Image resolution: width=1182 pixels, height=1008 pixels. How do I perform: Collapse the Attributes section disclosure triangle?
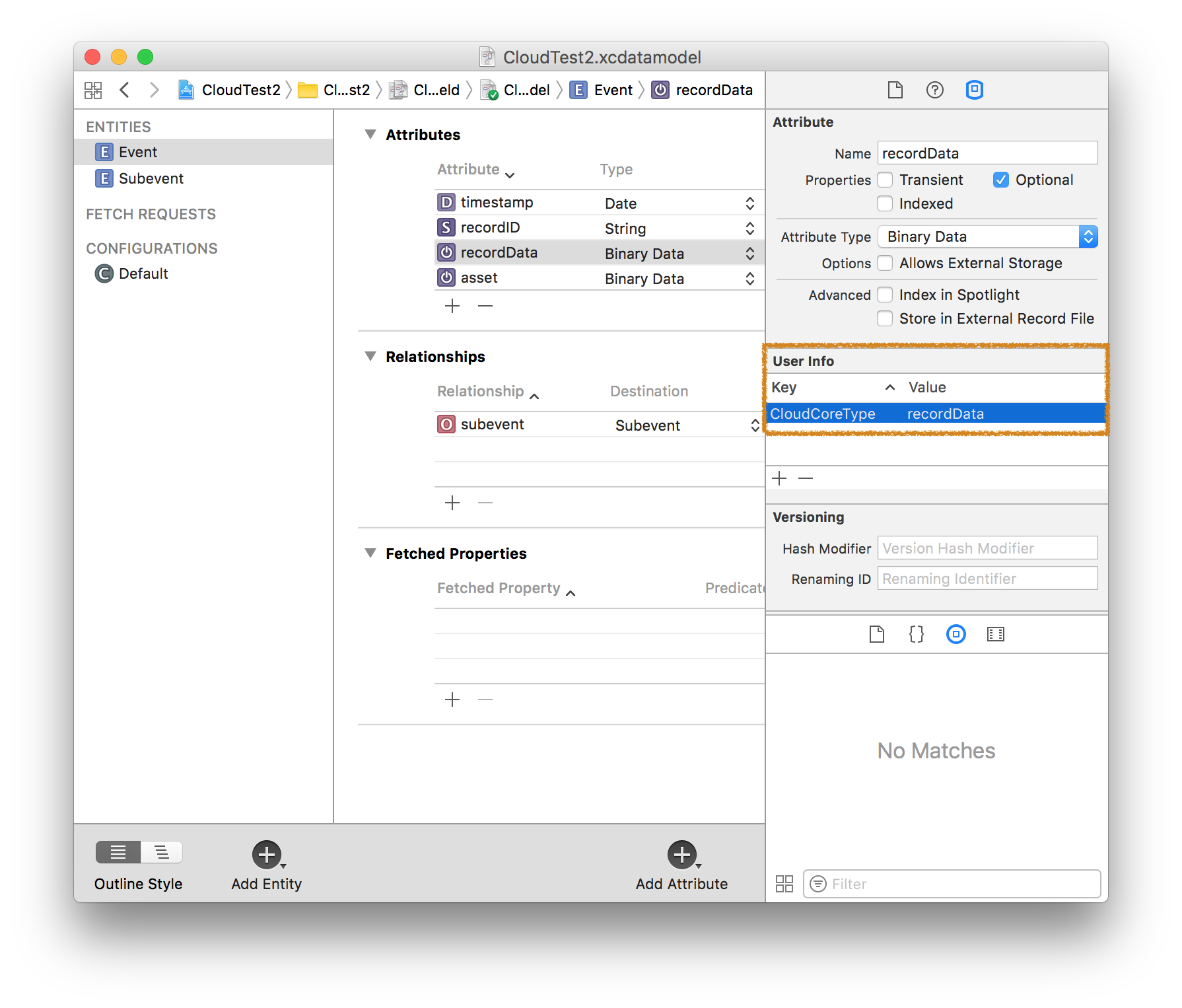click(x=370, y=134)
